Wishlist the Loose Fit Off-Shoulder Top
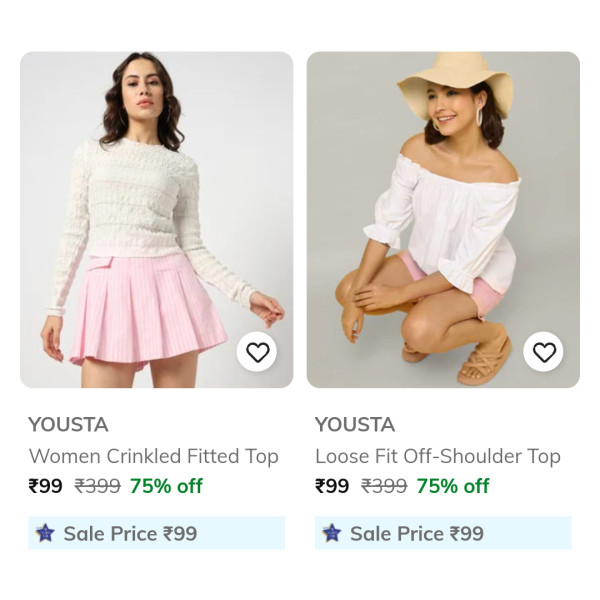This screenshot has height=600, width=600. click(x=544, y=352)
